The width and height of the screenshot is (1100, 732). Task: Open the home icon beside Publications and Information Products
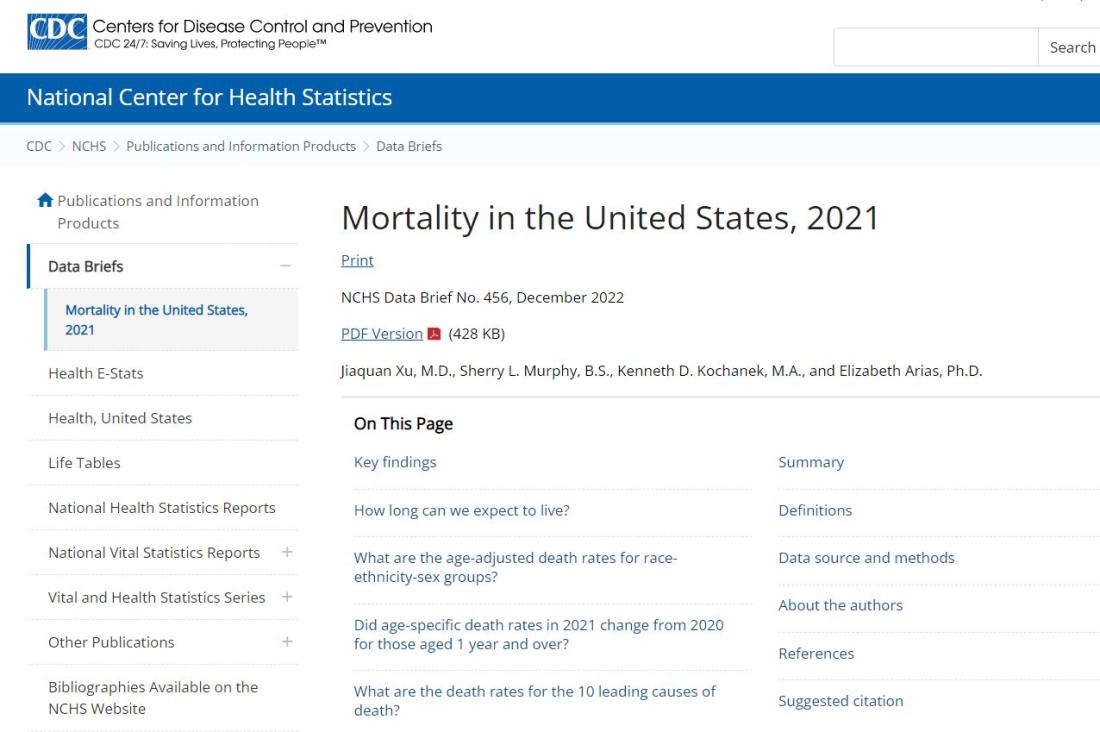click(x=45, y=200)
